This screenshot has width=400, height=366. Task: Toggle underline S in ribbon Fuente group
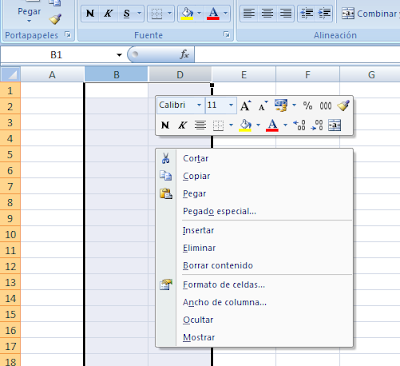126,14
